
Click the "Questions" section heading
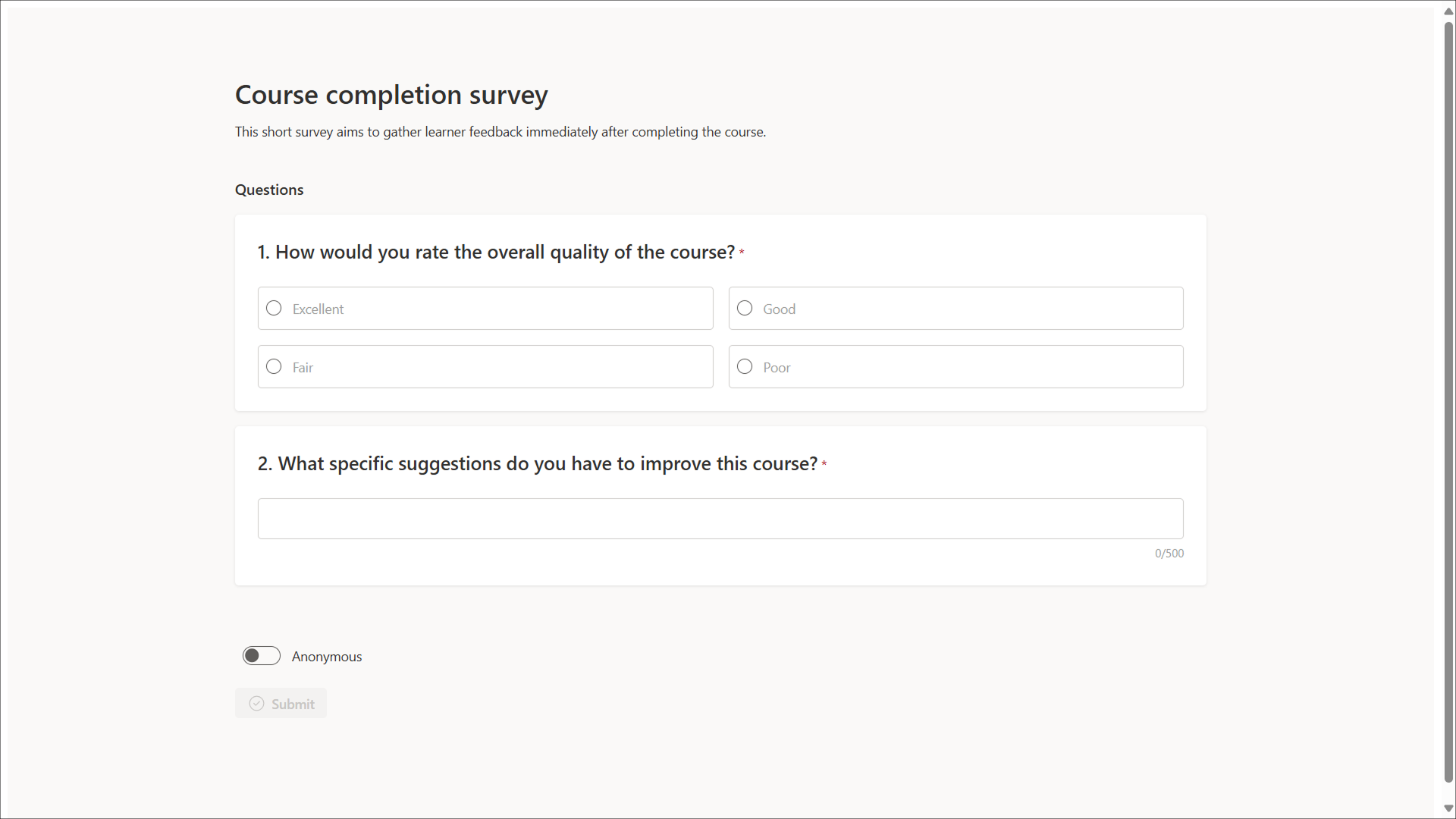269,190
